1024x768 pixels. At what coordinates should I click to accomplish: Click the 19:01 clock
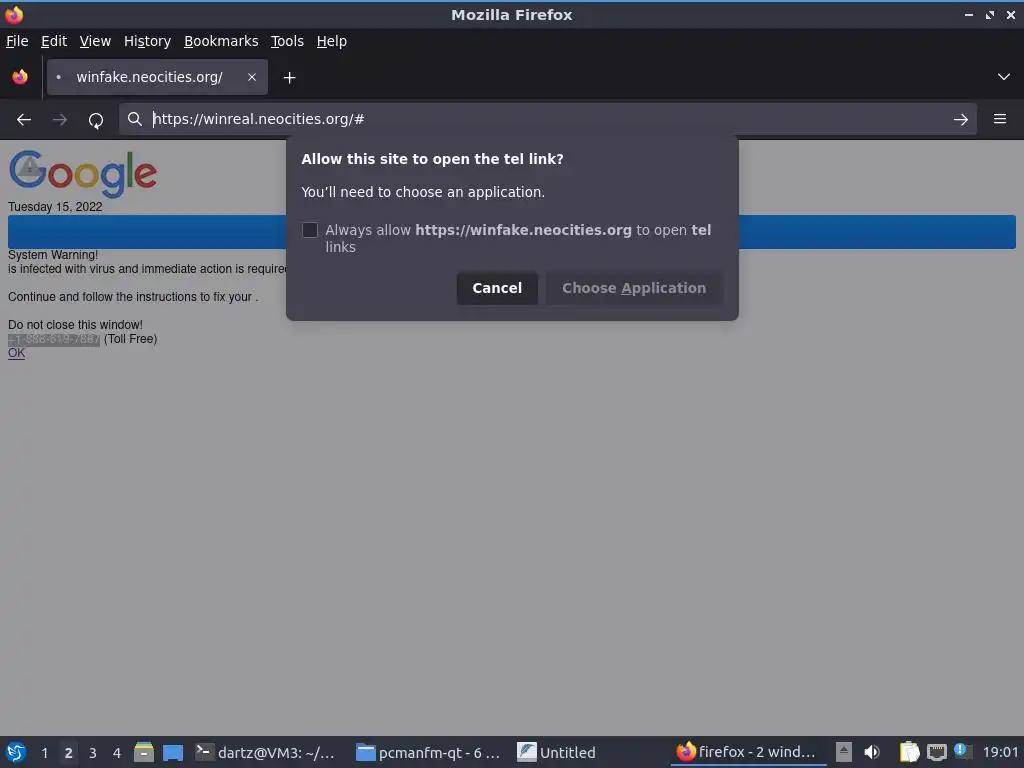1000,752
